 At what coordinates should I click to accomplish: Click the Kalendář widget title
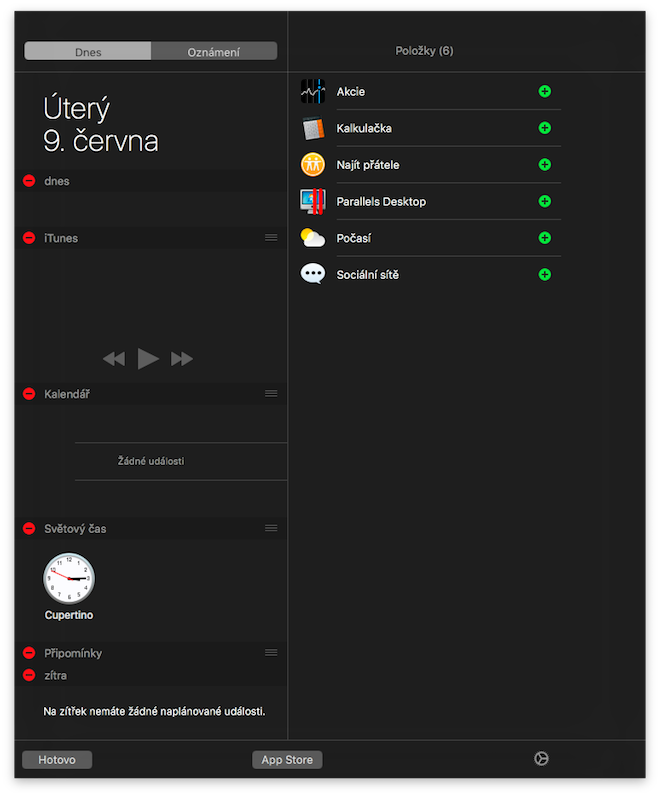click(67, 394)
